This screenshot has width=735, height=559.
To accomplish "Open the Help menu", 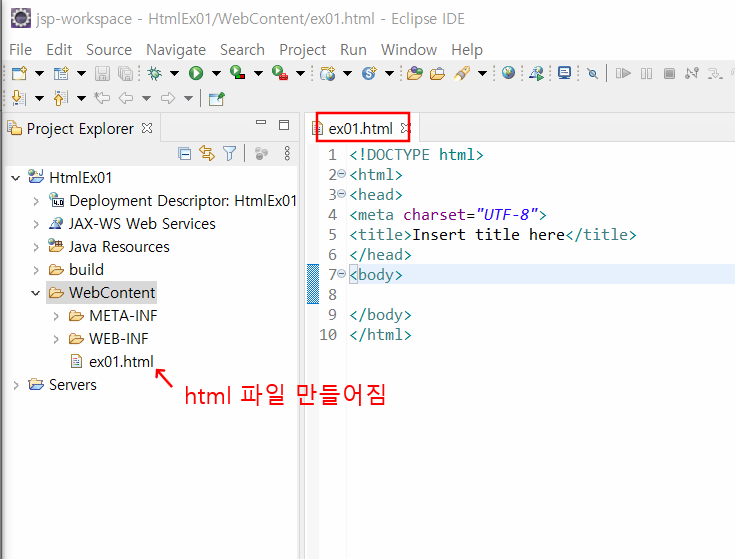I will 467,50.
